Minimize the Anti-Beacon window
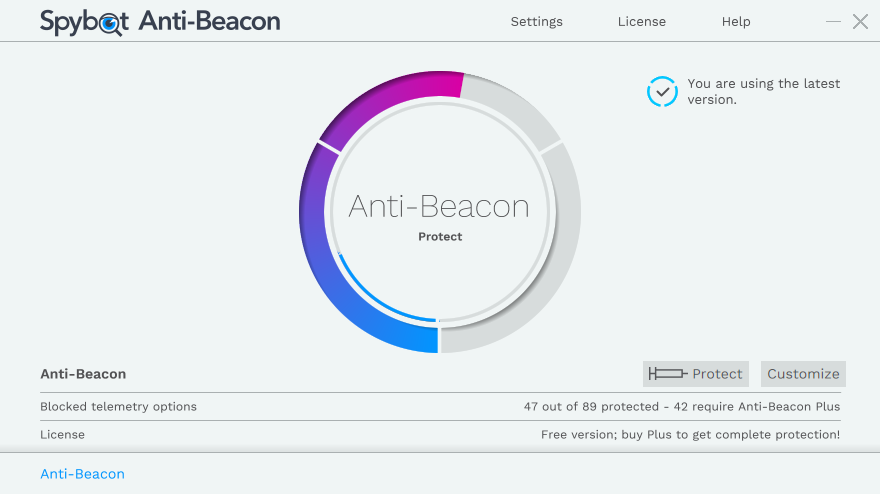Viewport: 880px width, 494px height. (834, 21)
